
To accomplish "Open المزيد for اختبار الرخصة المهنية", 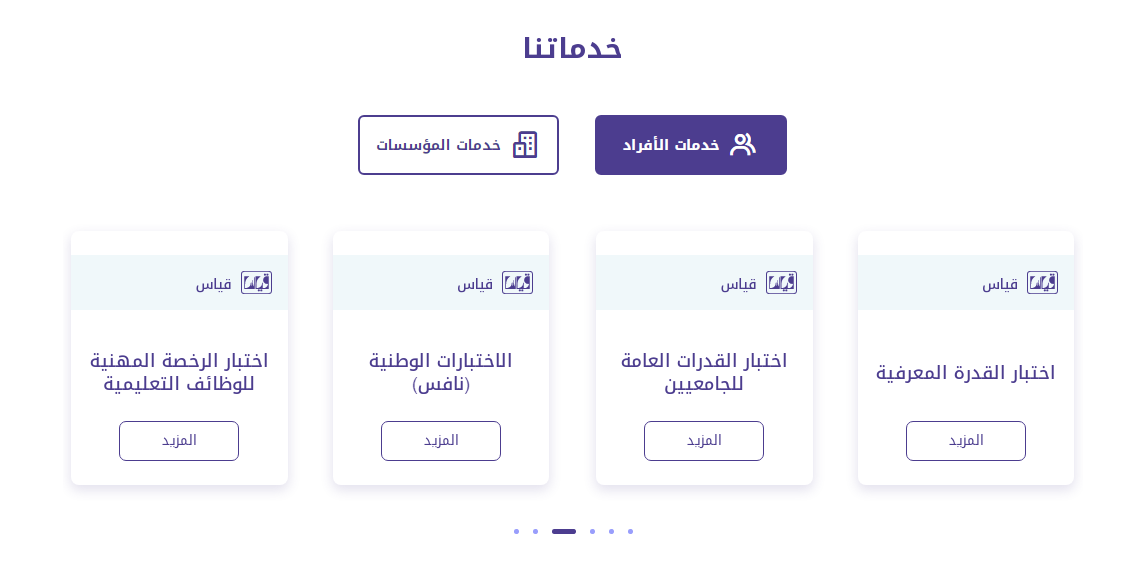I will tap(178, 441).
